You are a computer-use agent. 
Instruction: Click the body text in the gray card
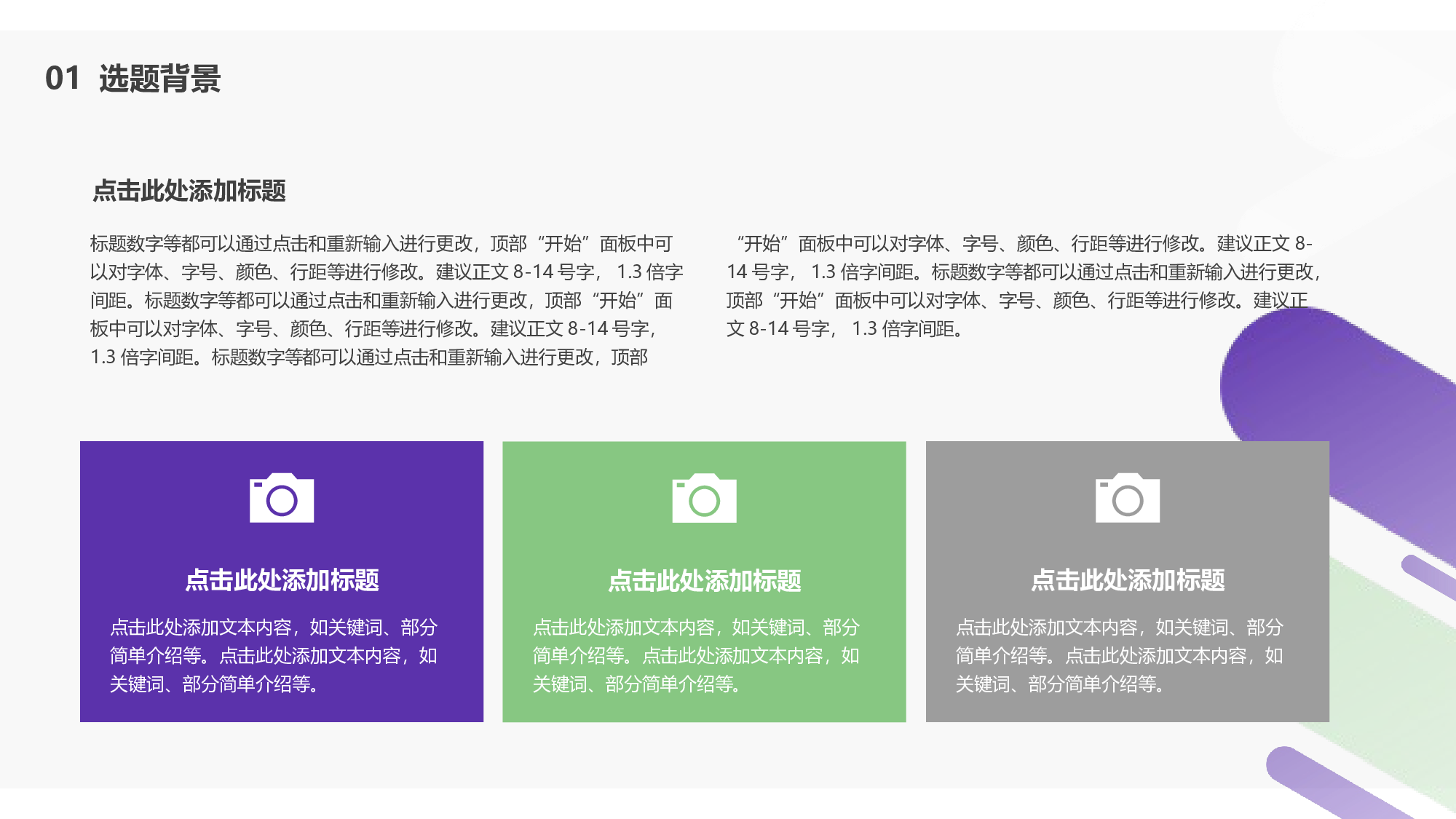(x=1120, y=655)
